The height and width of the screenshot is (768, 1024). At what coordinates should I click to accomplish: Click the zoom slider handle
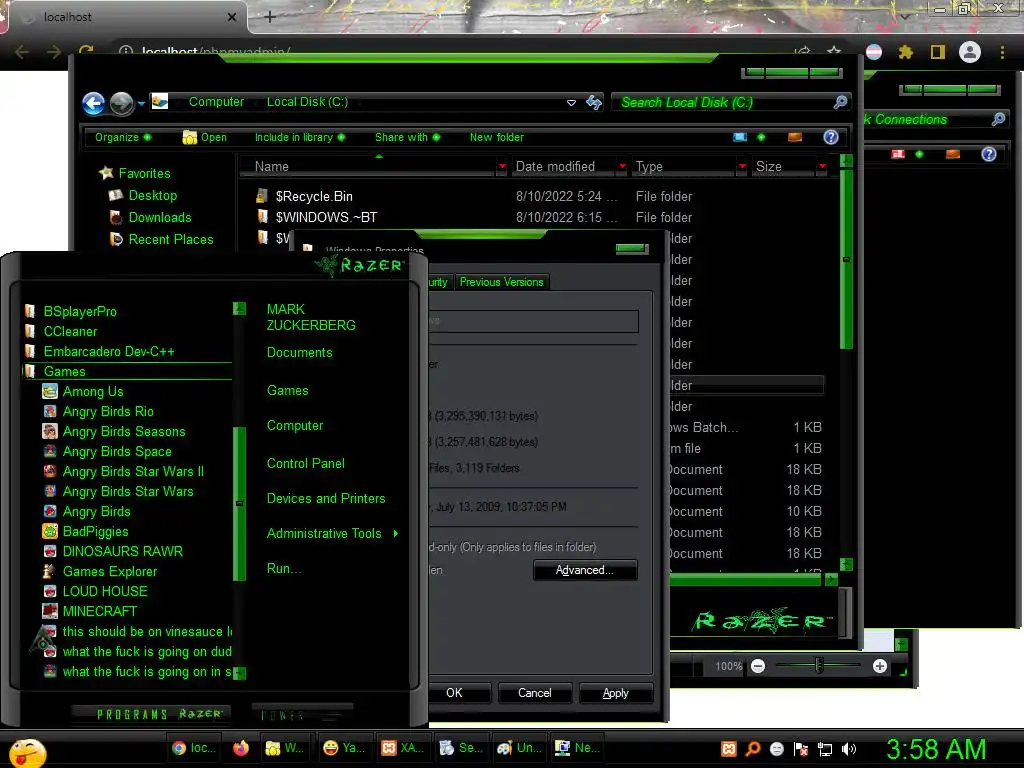point(819,665)
